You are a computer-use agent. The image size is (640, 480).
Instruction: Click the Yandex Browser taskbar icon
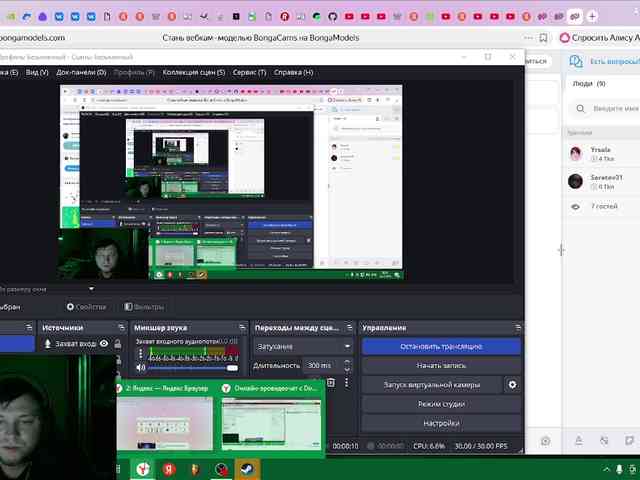coord(170,468)
